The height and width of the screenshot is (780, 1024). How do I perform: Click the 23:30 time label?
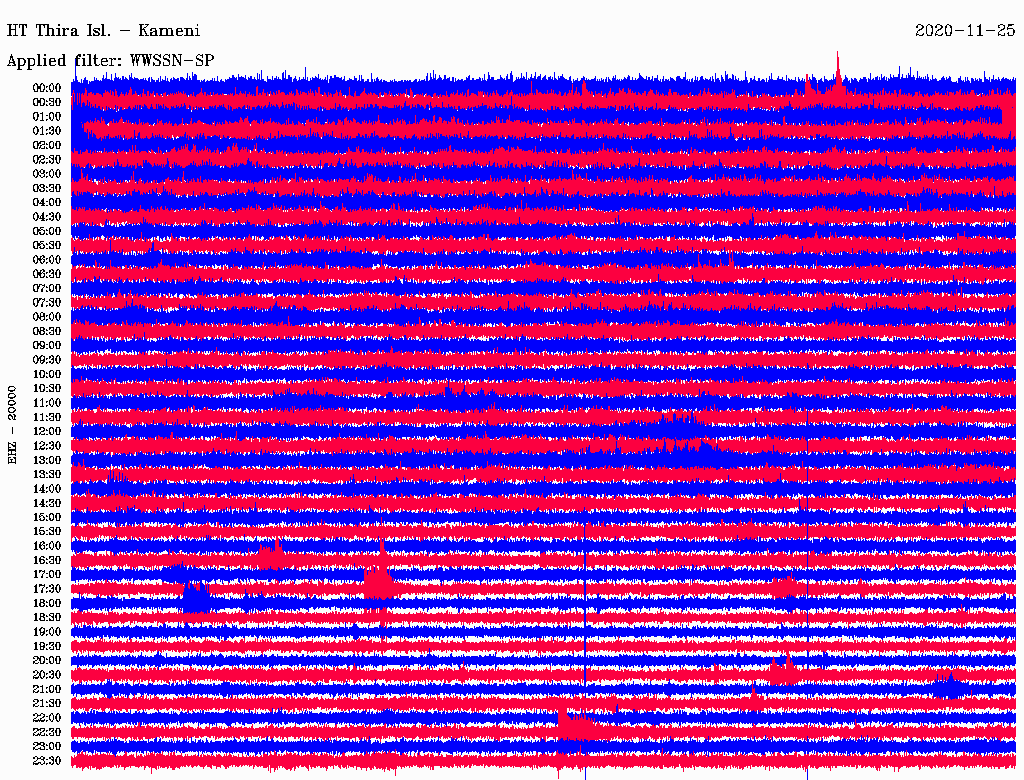[47, 760]
